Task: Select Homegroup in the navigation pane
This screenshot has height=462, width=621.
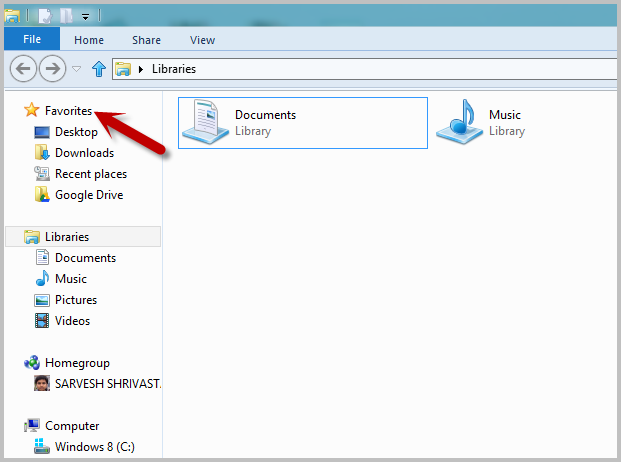Action: 77,363
